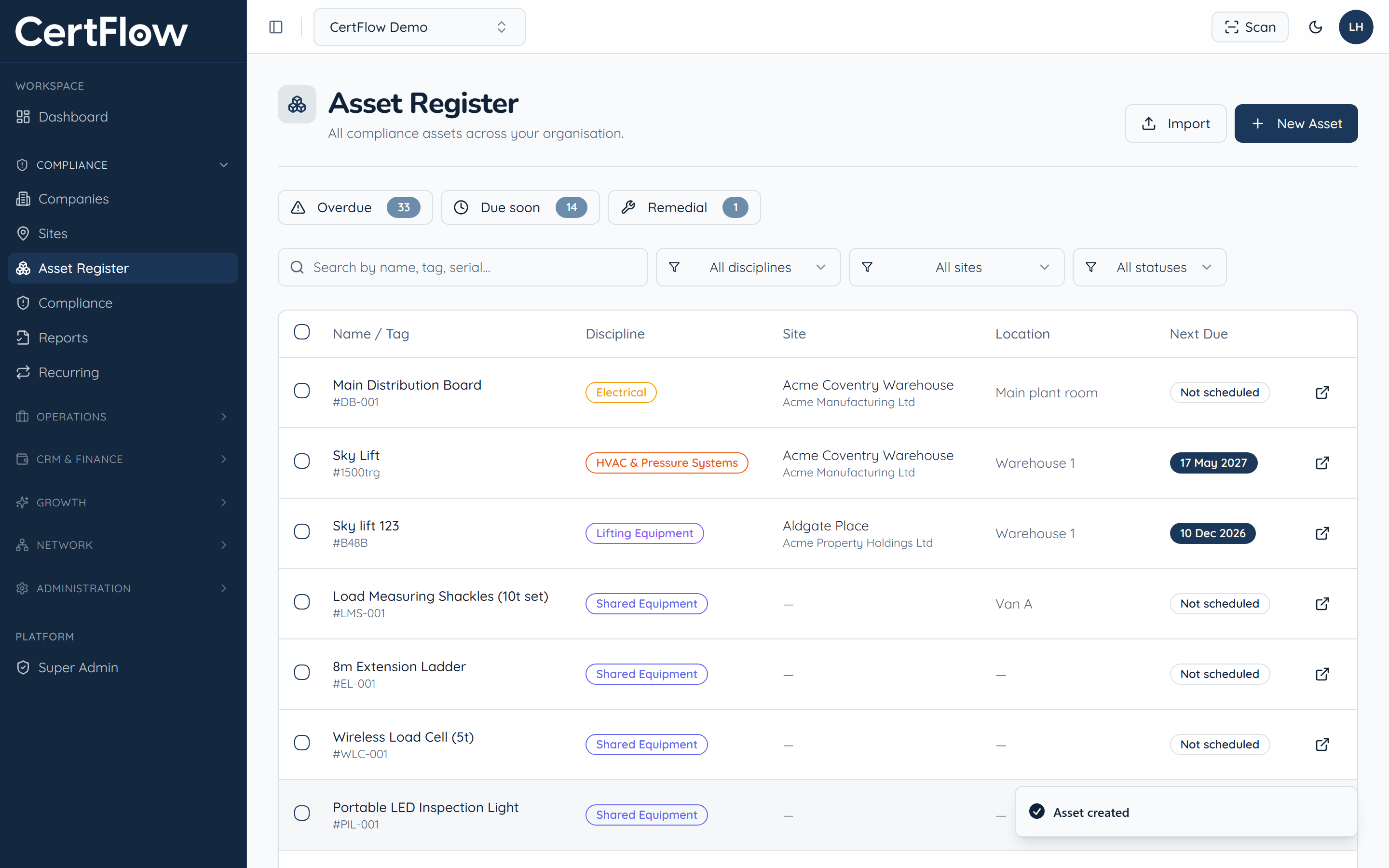Open the LH user avatar menu
The height and width of the screenshot is (868, 1389).
pos(1356,27)
